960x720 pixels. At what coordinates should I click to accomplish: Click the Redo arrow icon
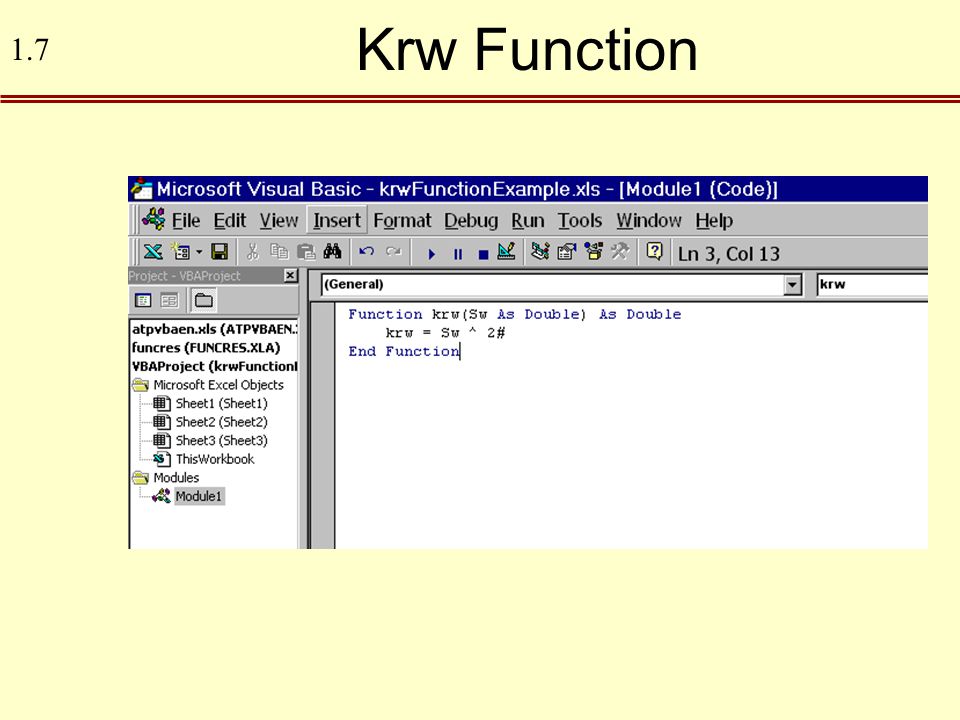[x=394, y=252]
